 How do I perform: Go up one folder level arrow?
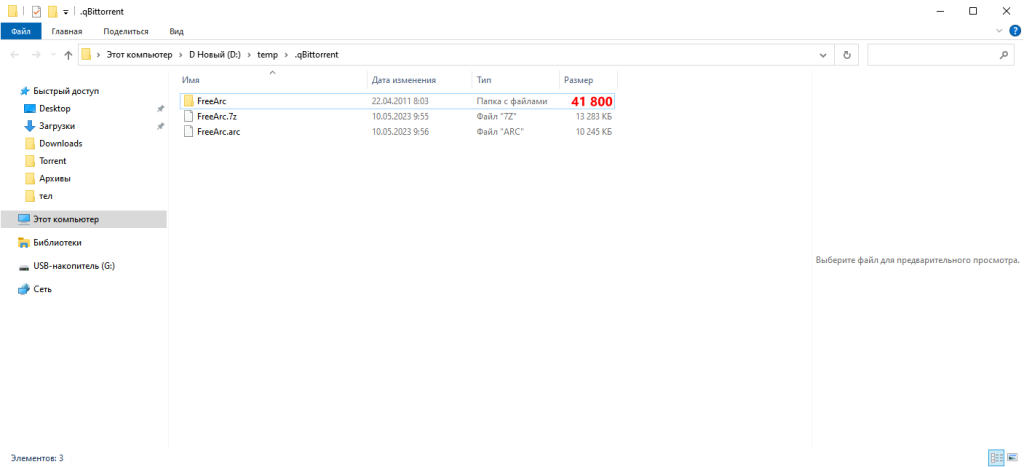tap(67, 55)
